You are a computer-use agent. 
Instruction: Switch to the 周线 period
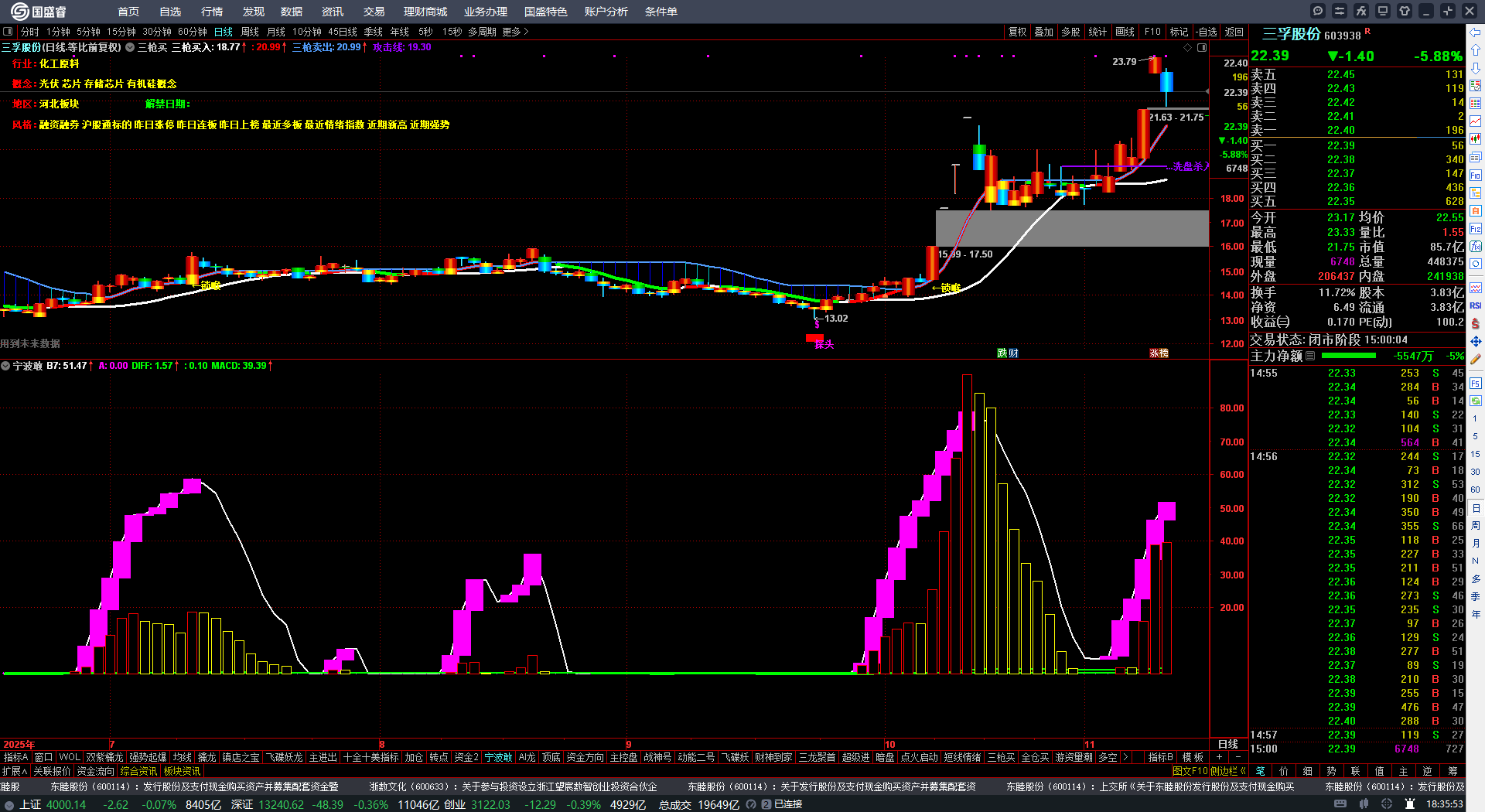(250, 32)
